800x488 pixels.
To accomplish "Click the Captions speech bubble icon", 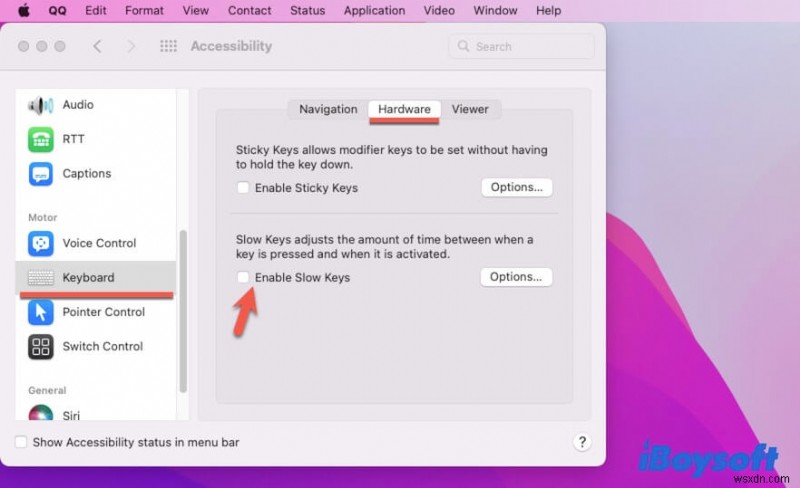I will 41,174.
